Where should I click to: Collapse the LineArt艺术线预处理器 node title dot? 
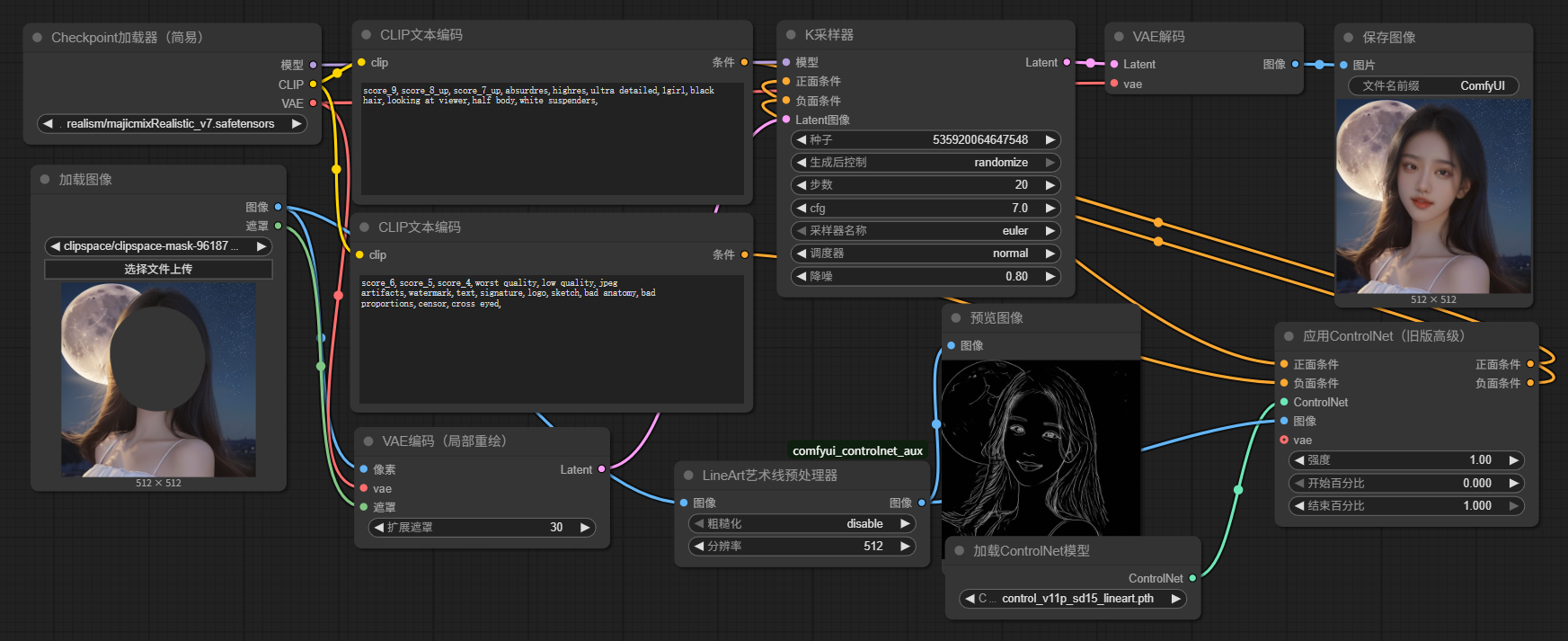pos(688,476)
